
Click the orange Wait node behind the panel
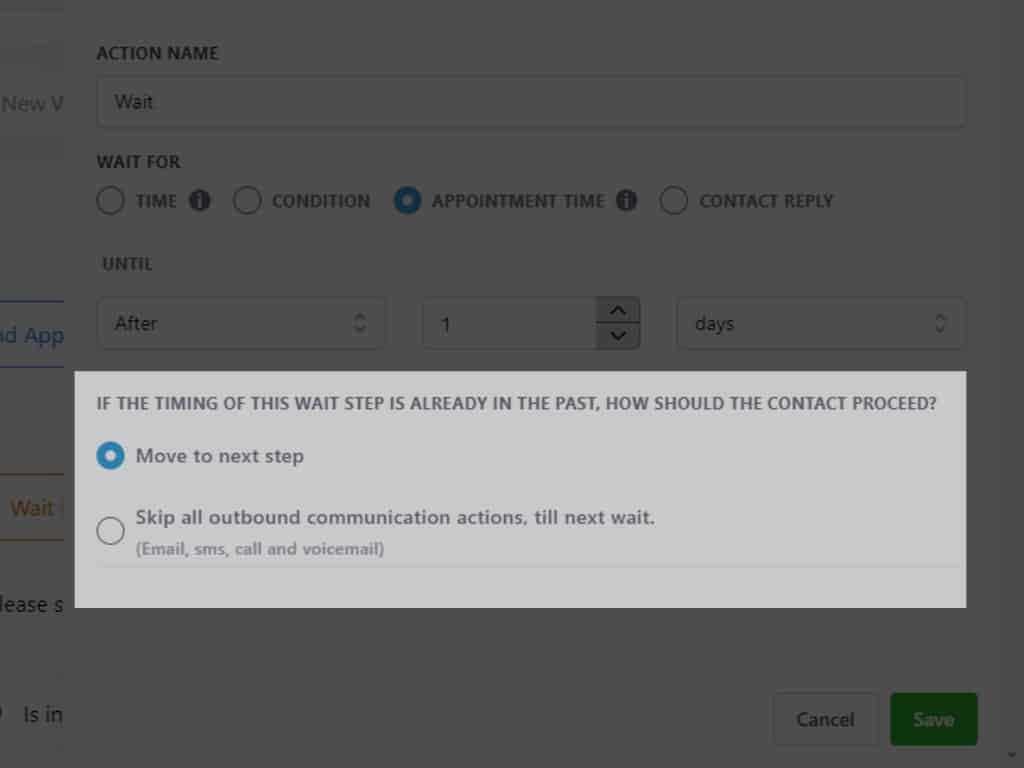tap(32, 508)
